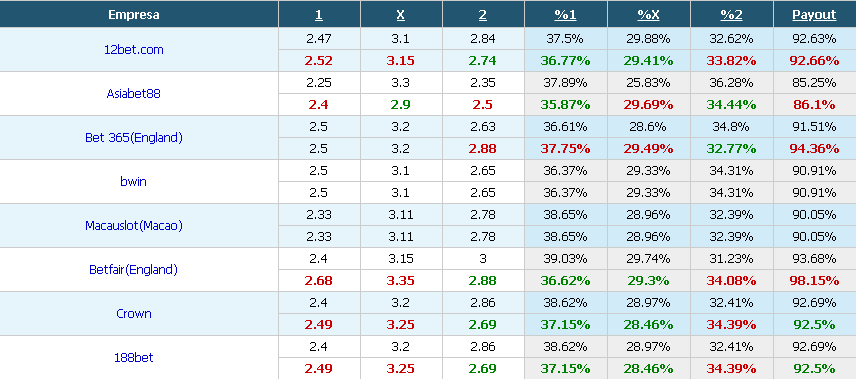
Task: Open the bwin bookmaker link
Action: click(134, 182)
